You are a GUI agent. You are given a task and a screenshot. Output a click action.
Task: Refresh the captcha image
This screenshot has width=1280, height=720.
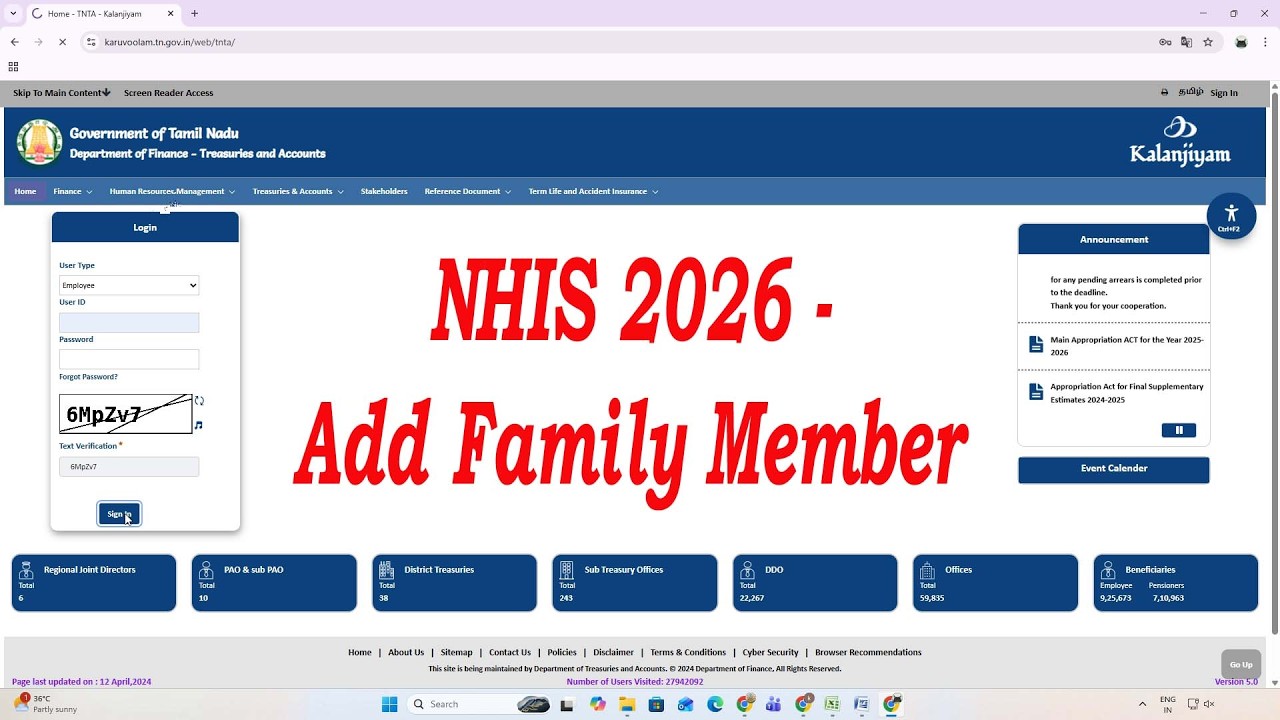click(199, 401)
